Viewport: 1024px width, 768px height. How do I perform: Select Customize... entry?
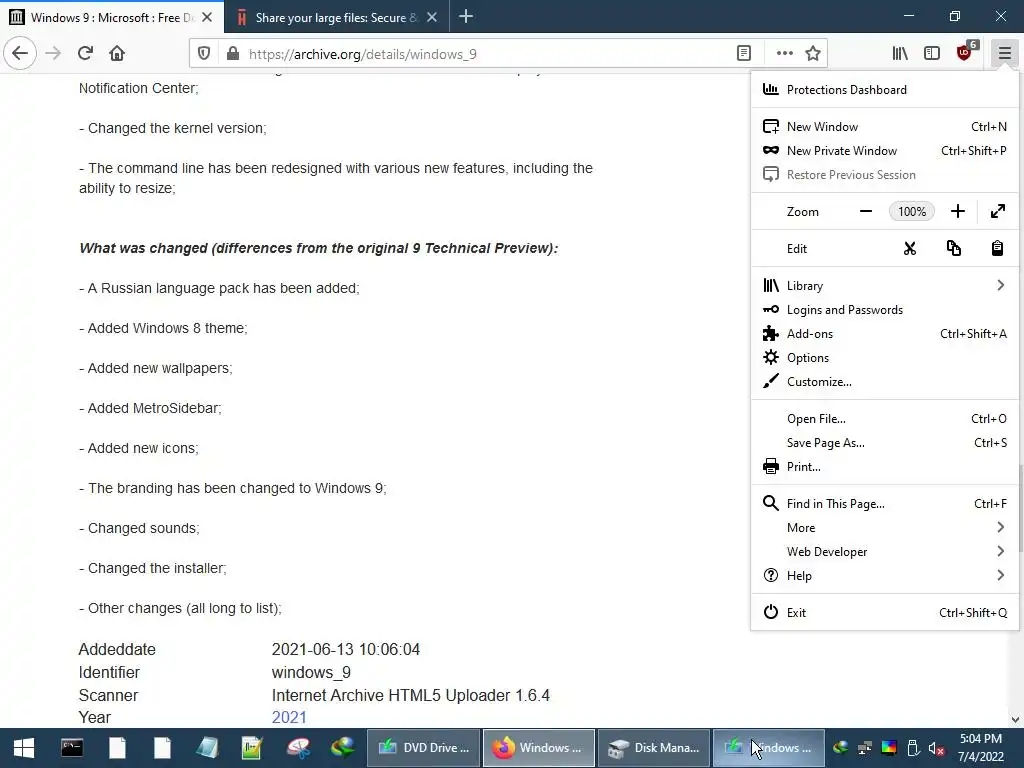(885, 382)
